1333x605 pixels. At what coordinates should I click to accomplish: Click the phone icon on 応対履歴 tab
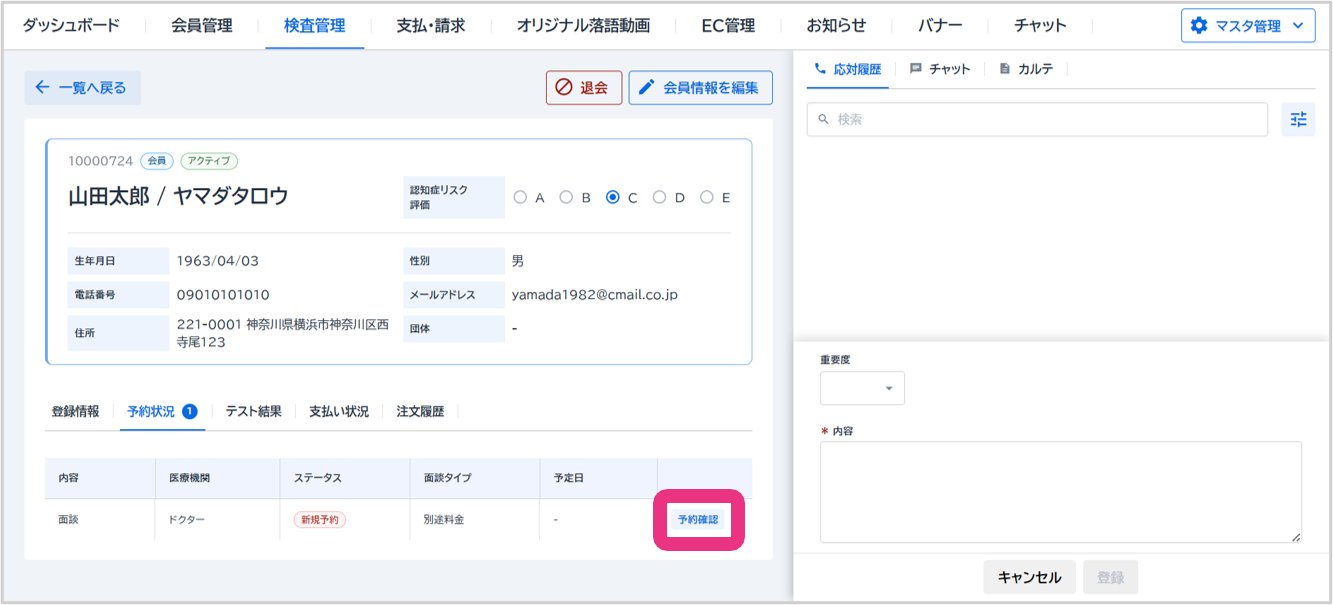tap(821, 69)
